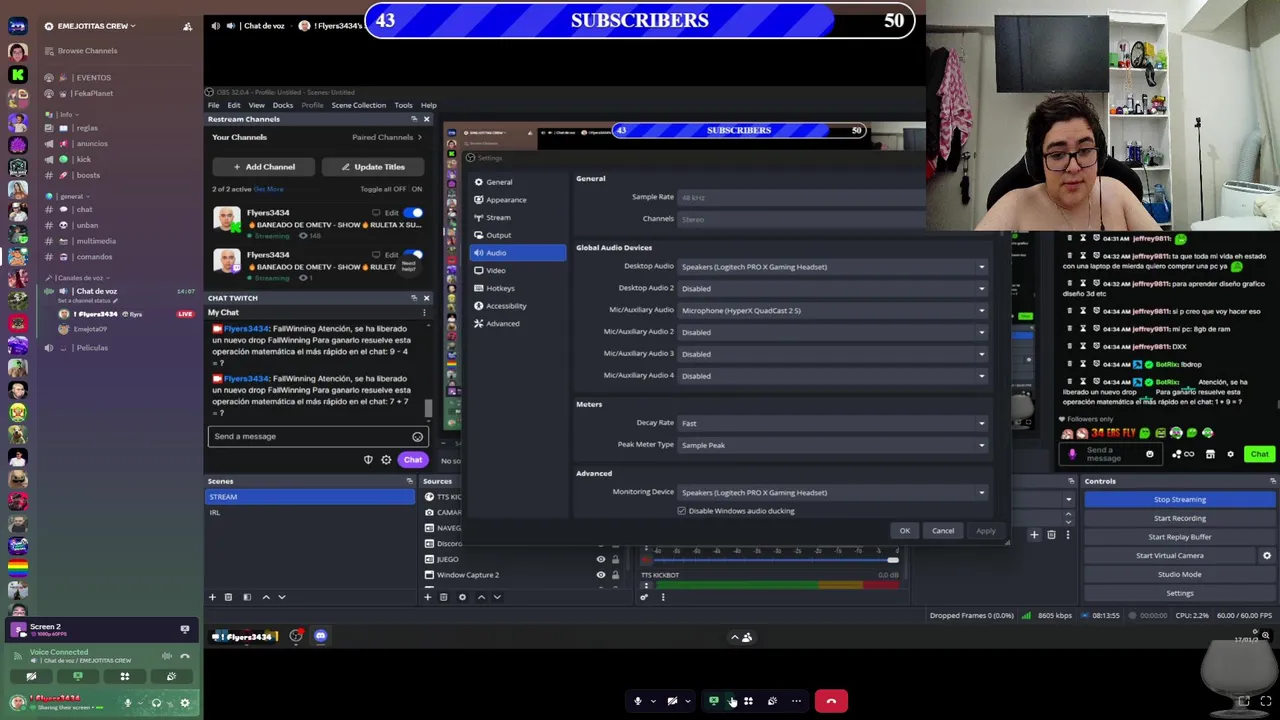Open virtual camera settings gear icon
The height and width of the screenshot is (720, 1280).
point(1267,556)
